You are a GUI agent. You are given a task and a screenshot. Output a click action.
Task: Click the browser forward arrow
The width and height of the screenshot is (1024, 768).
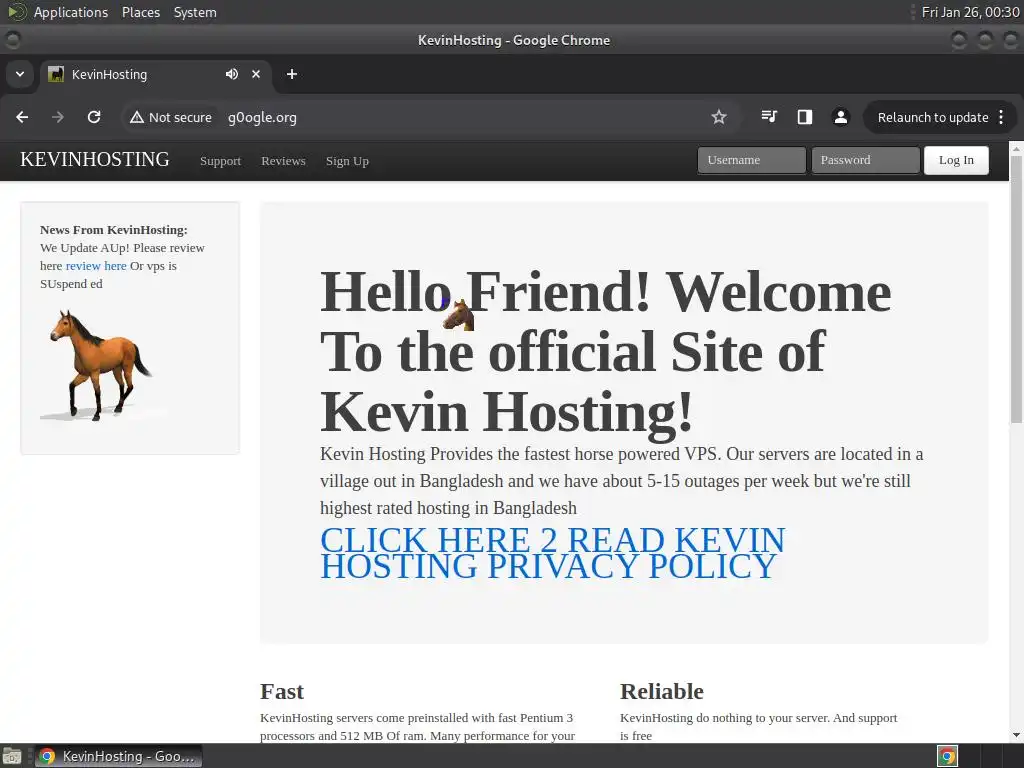[58, 117]
